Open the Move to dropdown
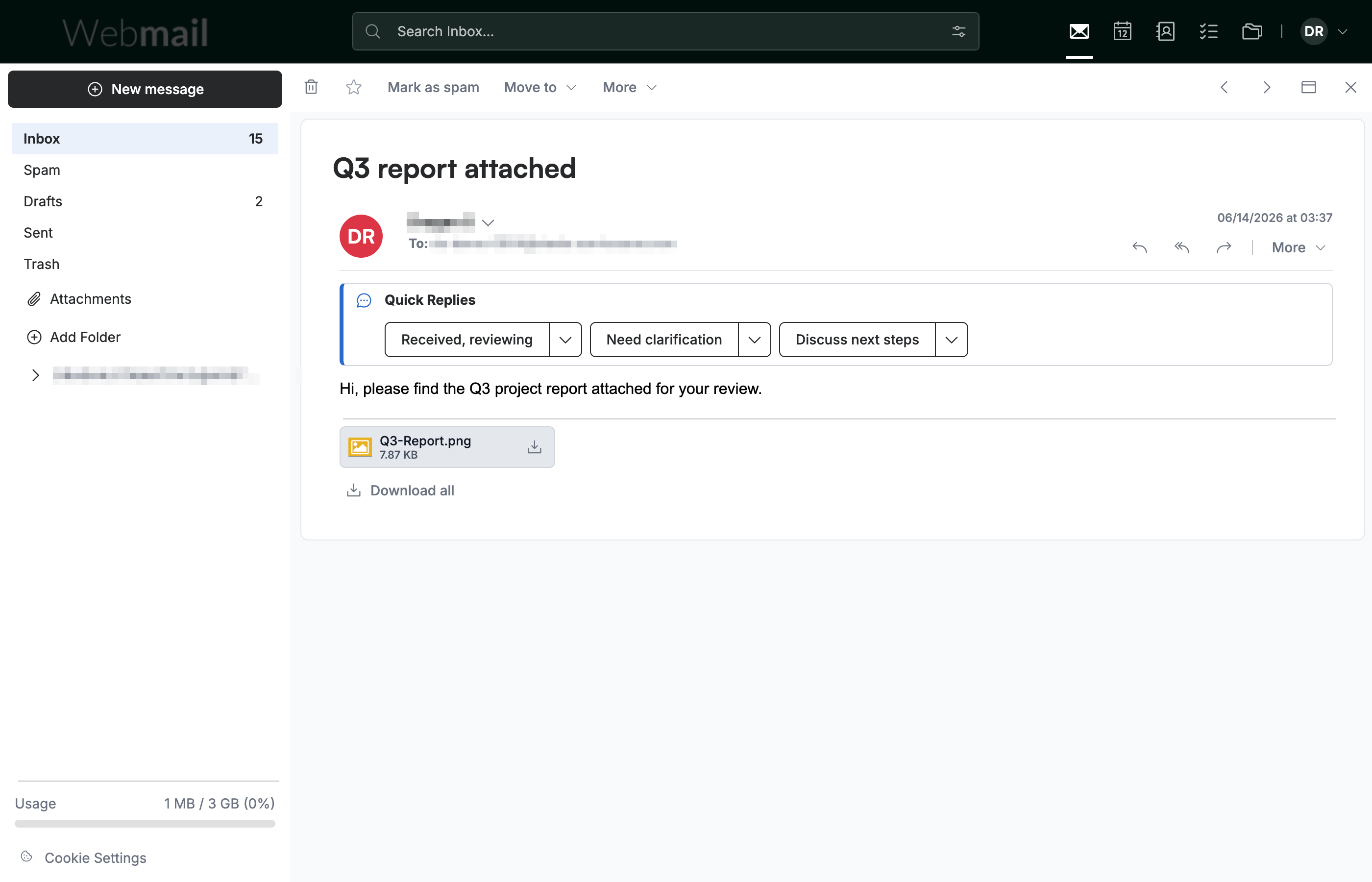The image size is (1372, 882). [x=540, y=87]
